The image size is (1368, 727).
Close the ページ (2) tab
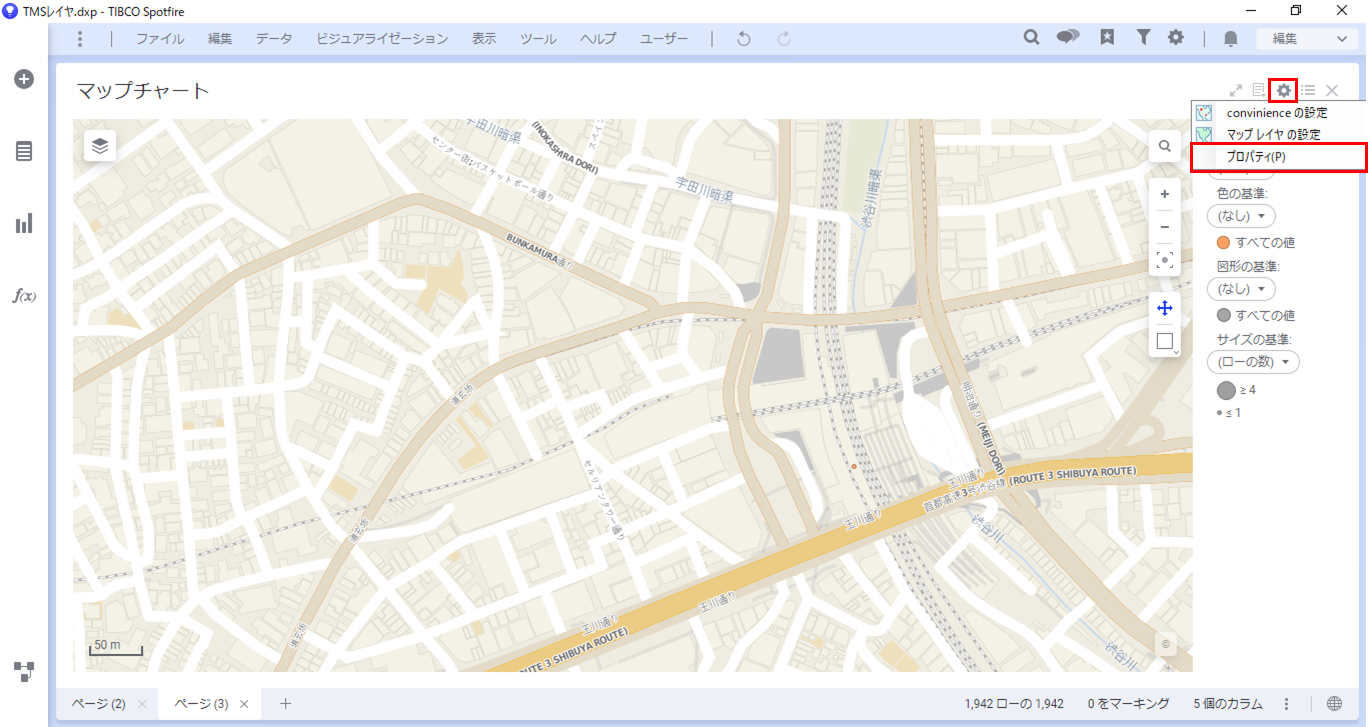(x=142, y=704)
